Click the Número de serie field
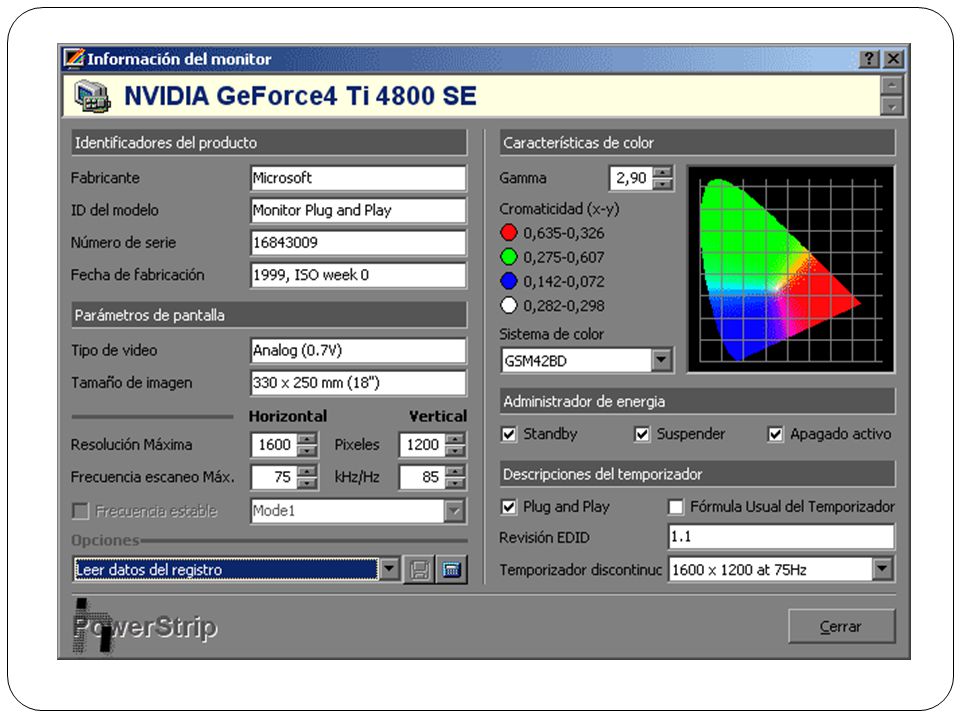This screenshot has height=720, width=960. coord(358,242)
